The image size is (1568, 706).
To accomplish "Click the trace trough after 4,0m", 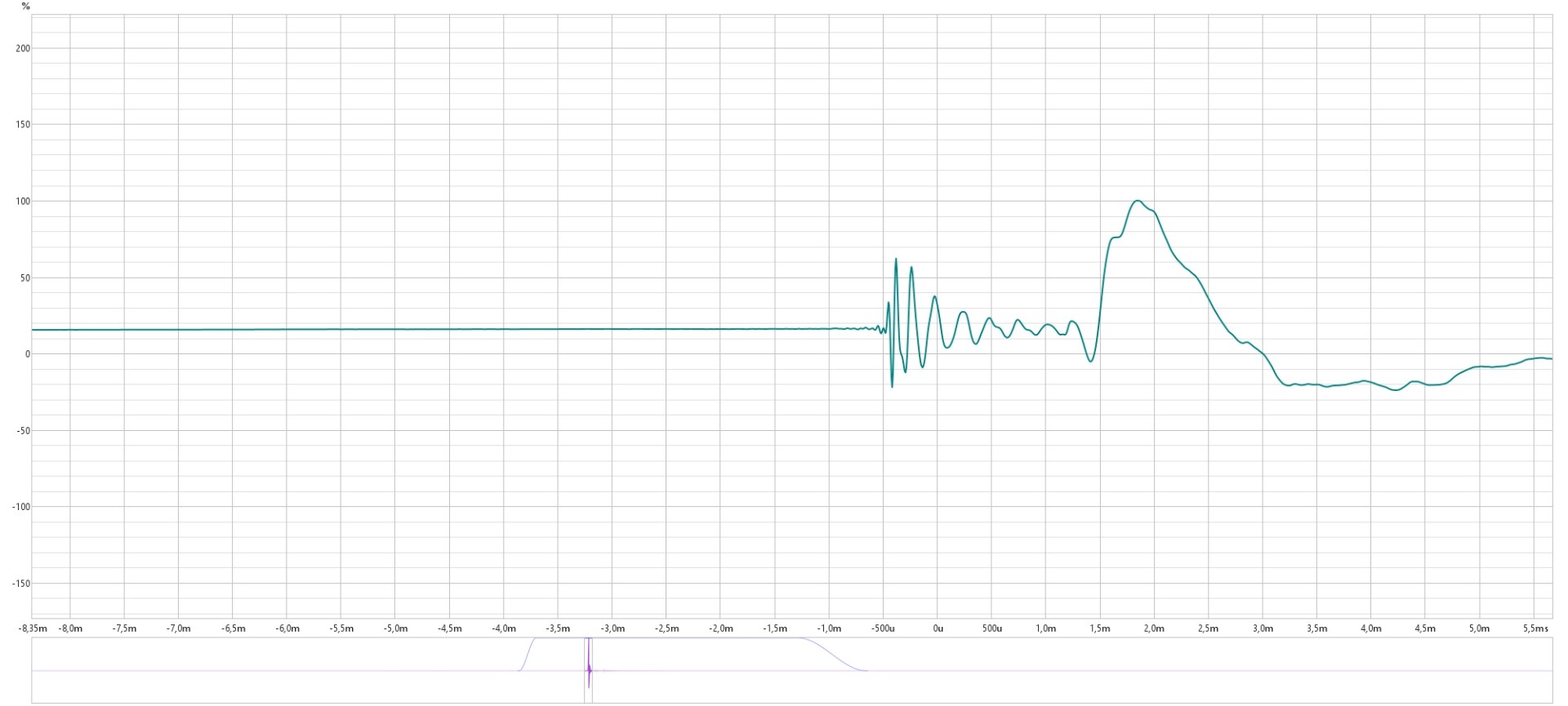I will point(1396,390).
